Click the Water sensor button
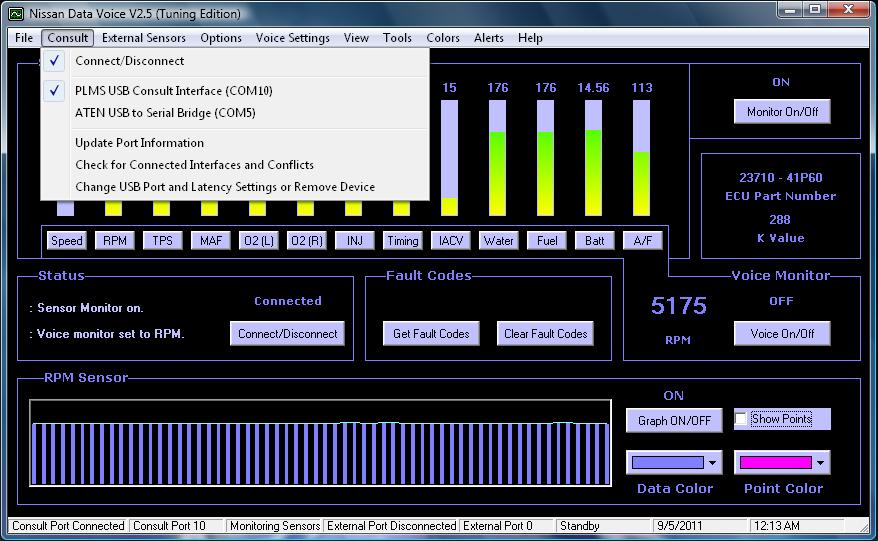The image size is (878, 541). pos(498,241)
